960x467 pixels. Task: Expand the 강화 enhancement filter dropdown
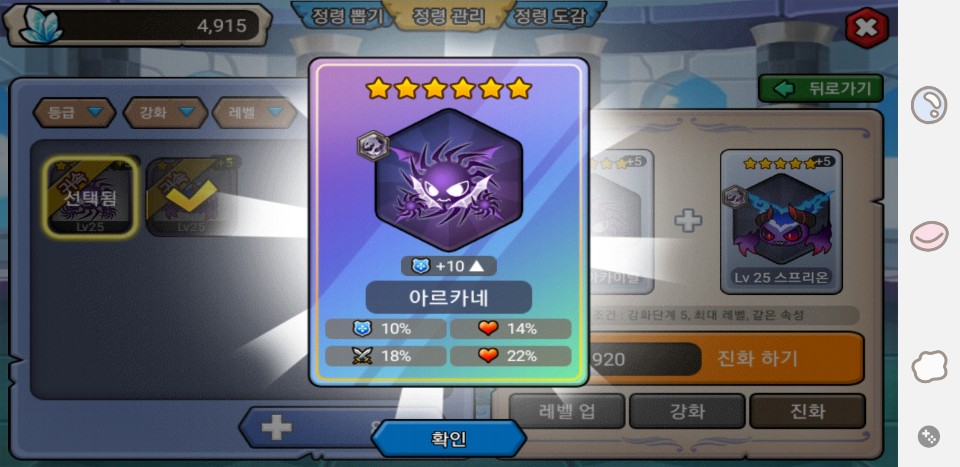tap(165, 113)
